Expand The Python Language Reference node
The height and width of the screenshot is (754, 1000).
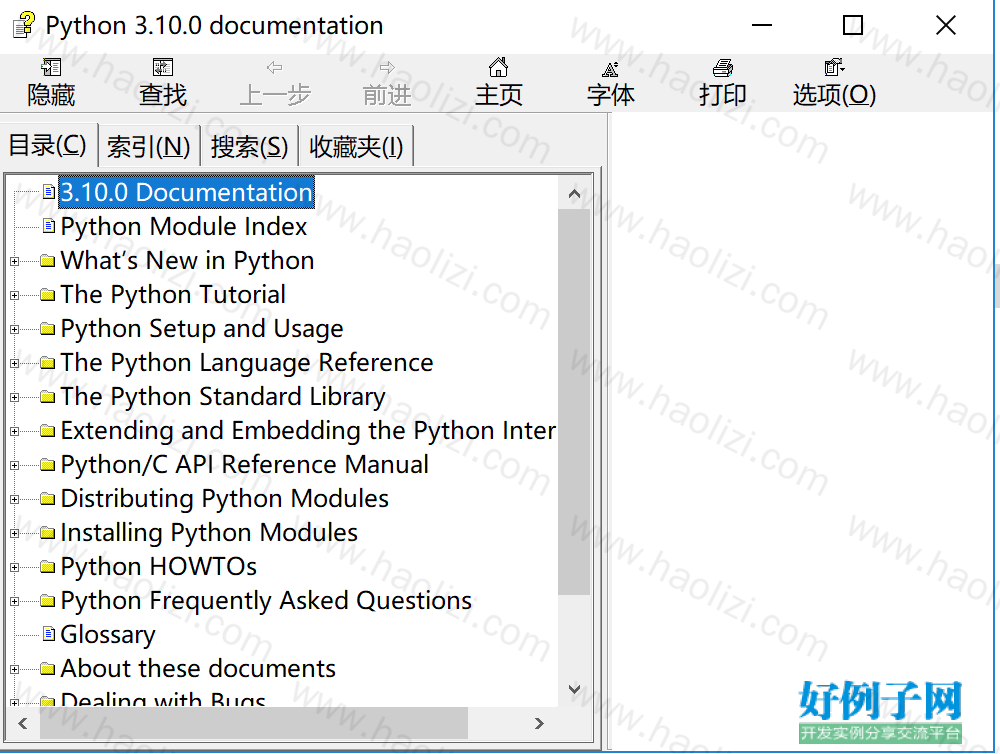click(x=15, y=364)
